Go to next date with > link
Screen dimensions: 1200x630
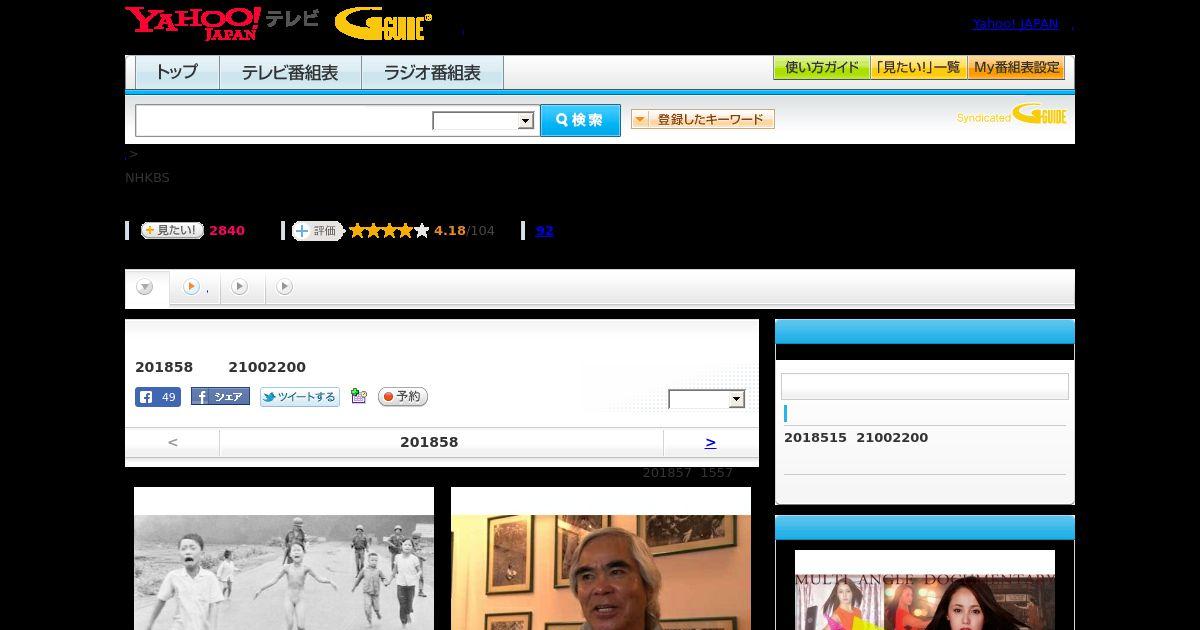pyautogui.click(x=710, y=442)
